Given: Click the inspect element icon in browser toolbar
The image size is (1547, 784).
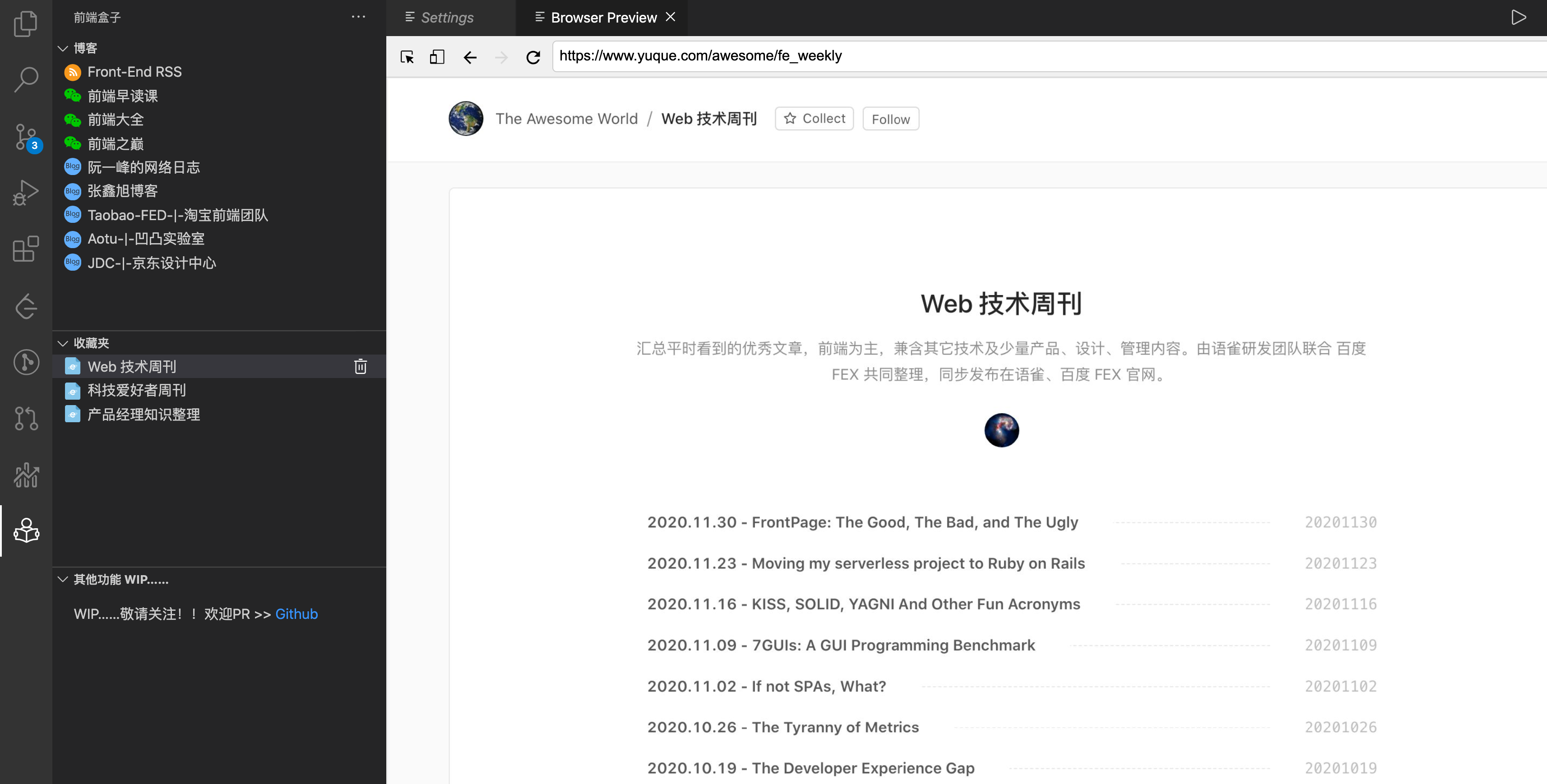Looking at the screenshot, I should (407, 57).
